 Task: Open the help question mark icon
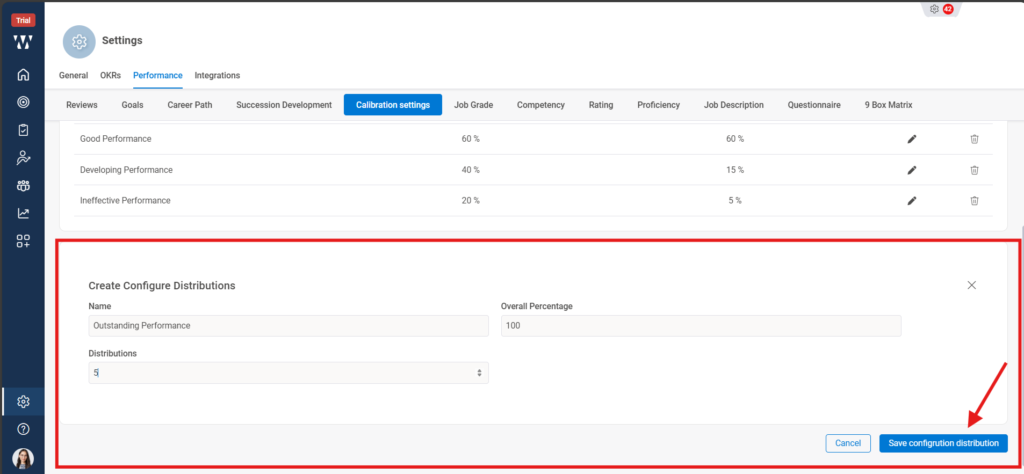coord(23,429)
